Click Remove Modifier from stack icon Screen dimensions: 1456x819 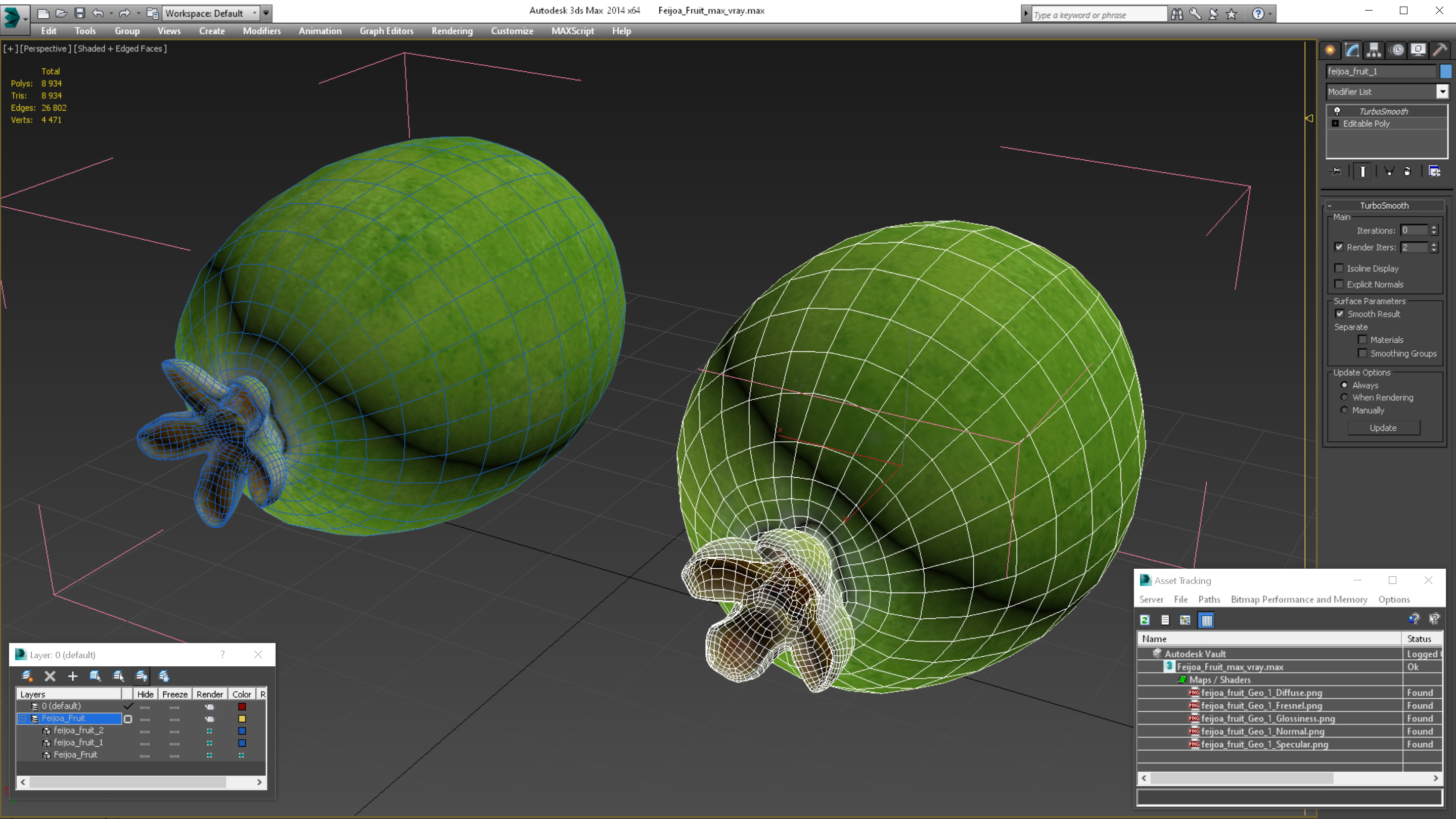click(1407, 171)
